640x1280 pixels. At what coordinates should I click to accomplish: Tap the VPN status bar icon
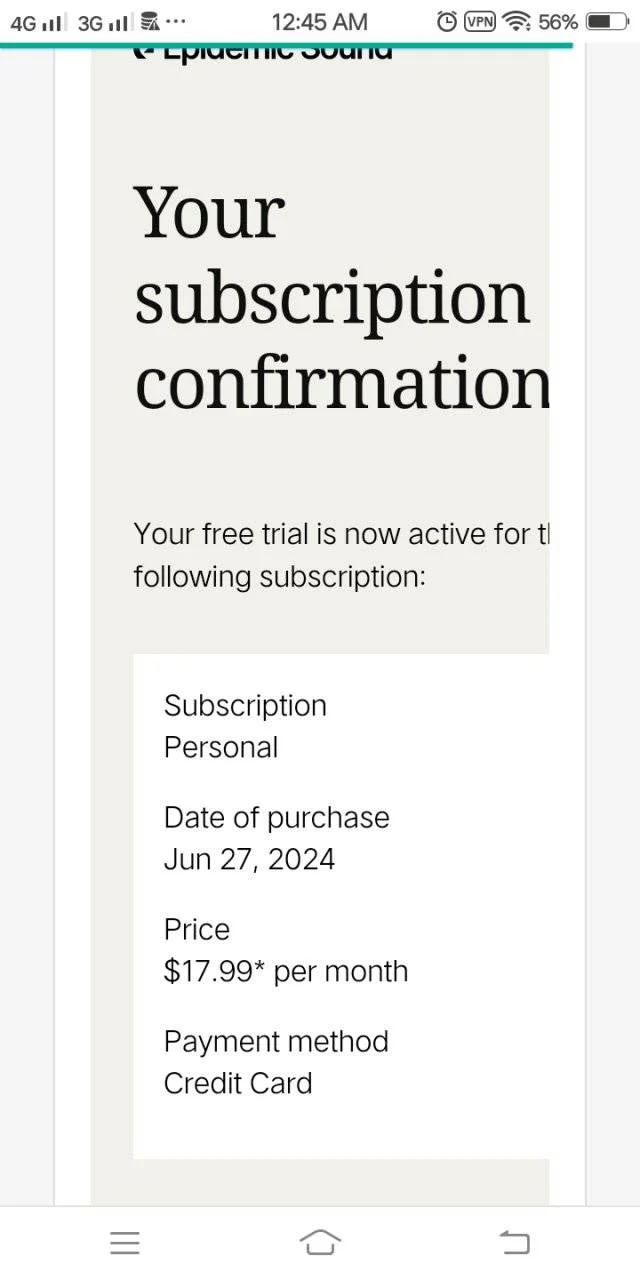click(481, 21)
